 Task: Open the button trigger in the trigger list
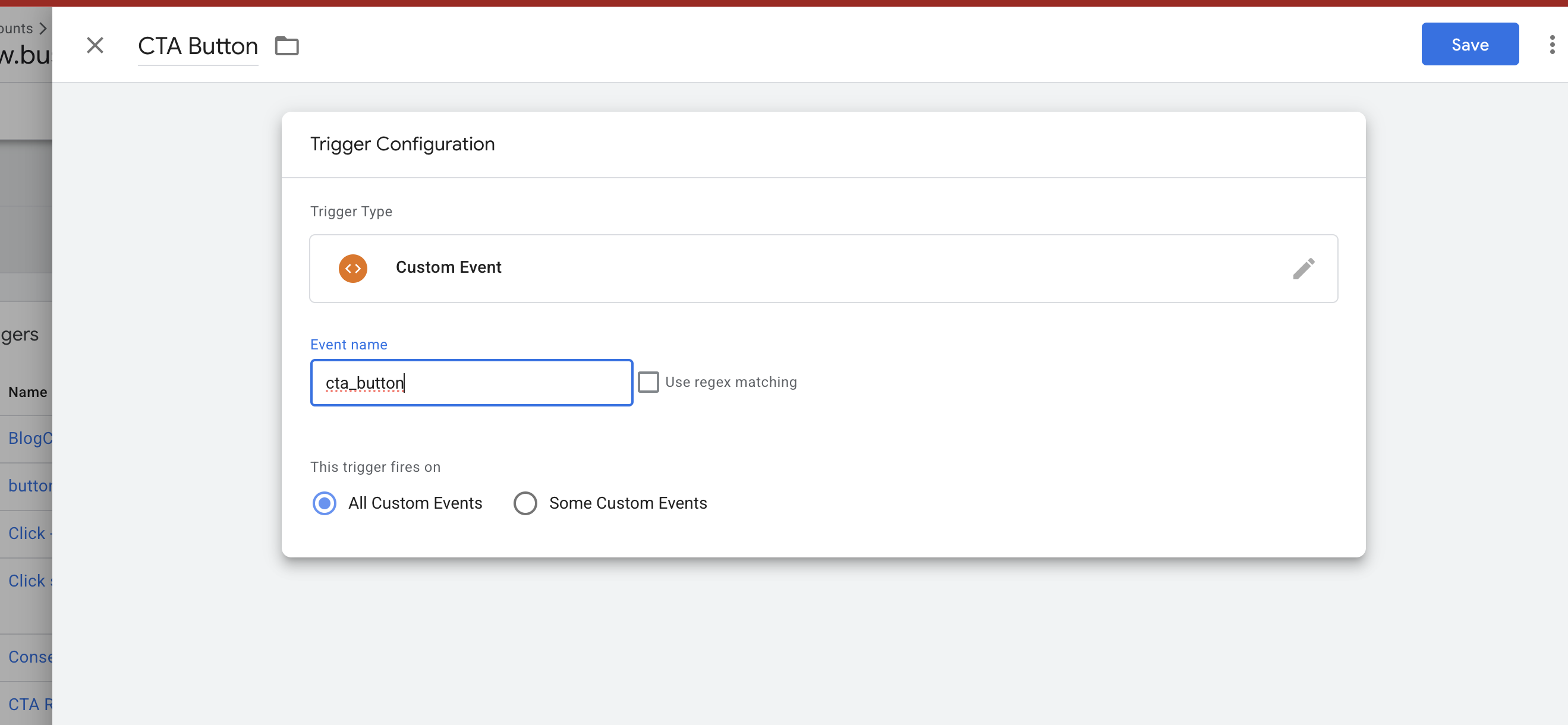pos(27,485)
